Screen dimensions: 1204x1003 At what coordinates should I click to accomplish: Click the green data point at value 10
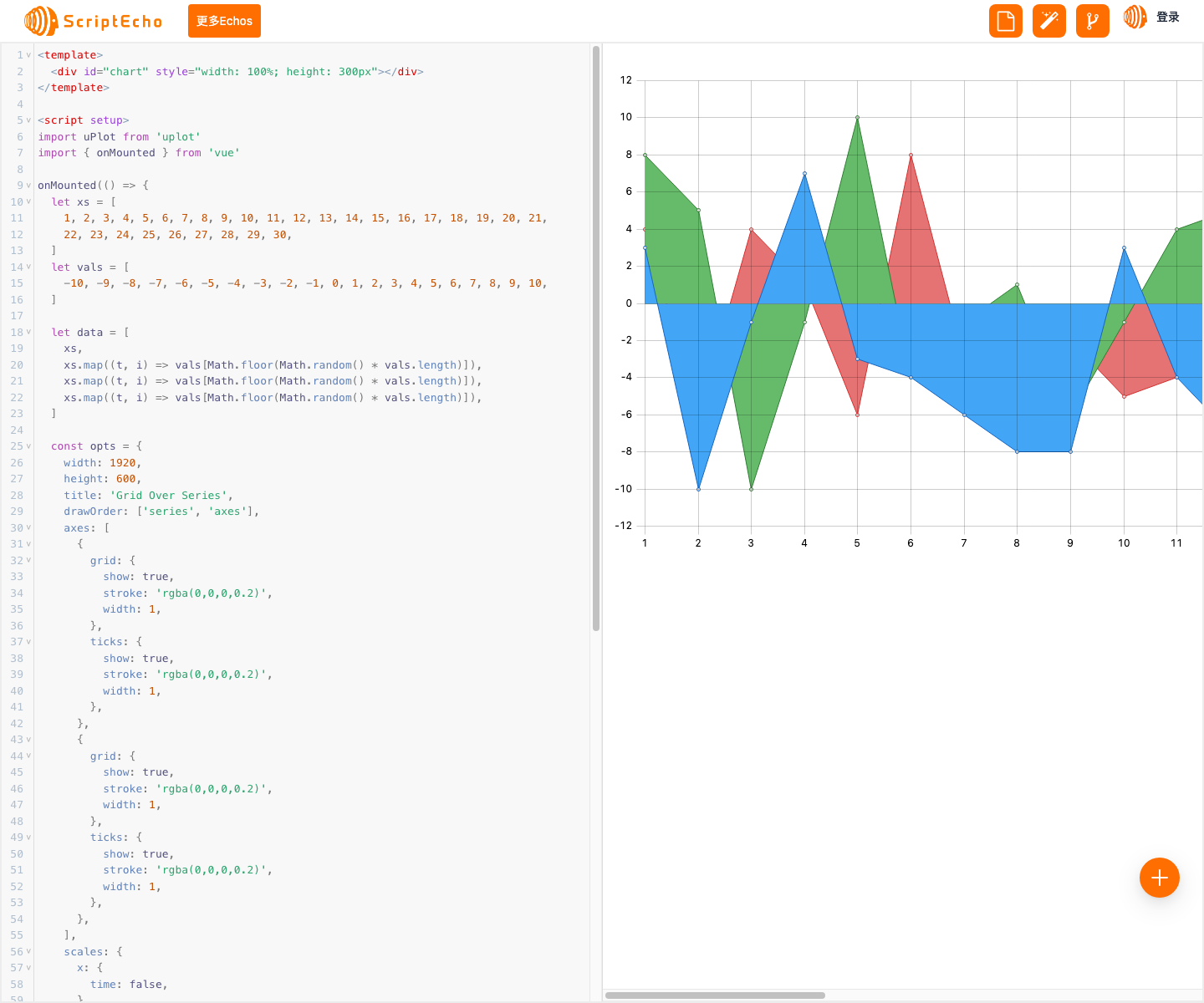click(x=857, y=118)
